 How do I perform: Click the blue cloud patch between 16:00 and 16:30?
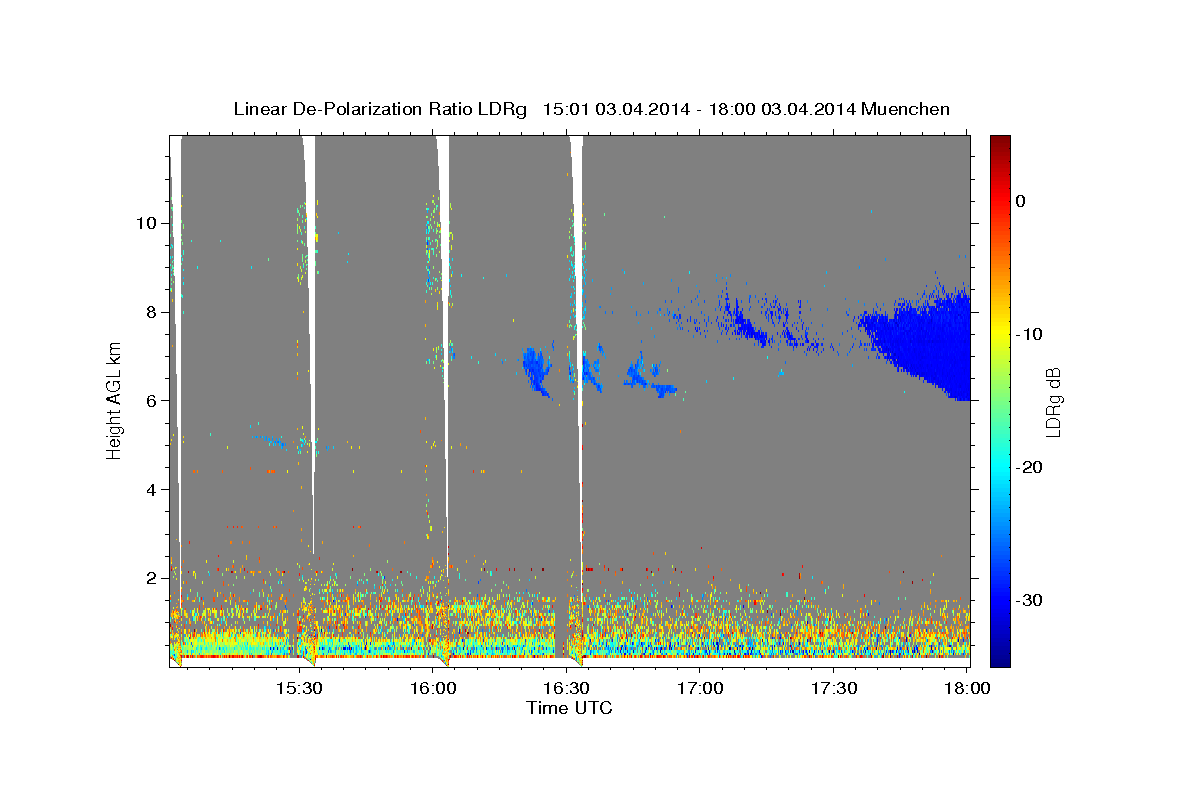pyautogui.click(x=535, y=370)
